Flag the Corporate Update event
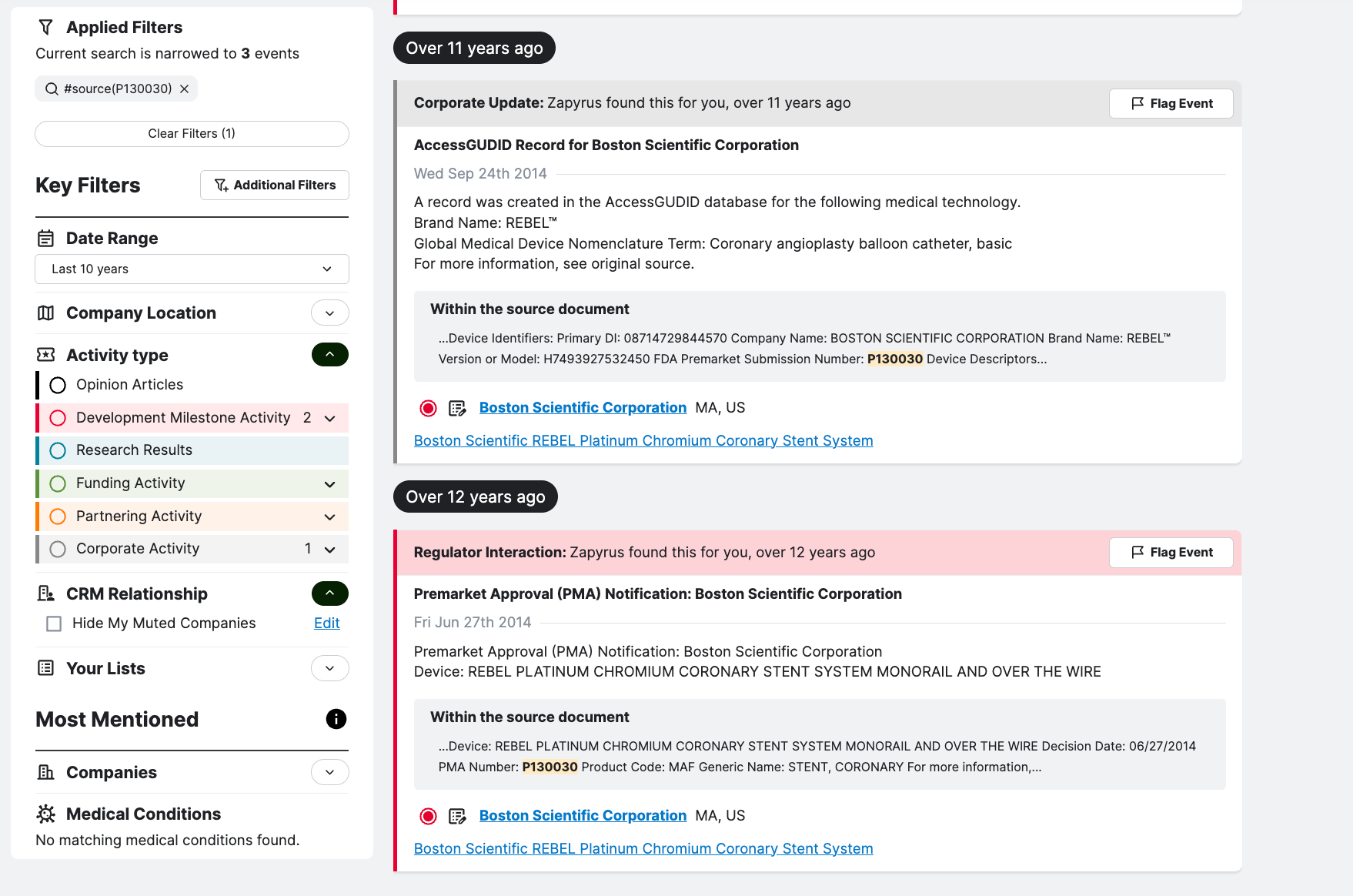The width and height of the screenshot is (1353, 896). pos(1171,104)
